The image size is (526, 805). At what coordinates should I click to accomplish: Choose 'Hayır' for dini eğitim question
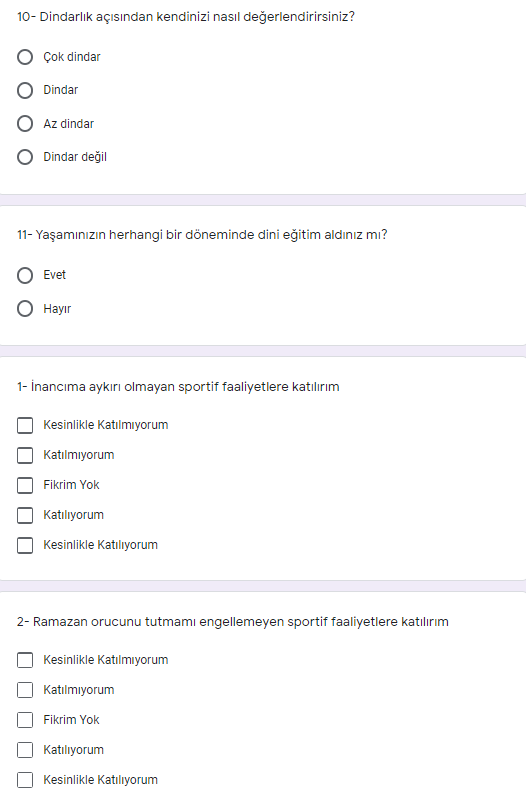(x=25, y=309)
